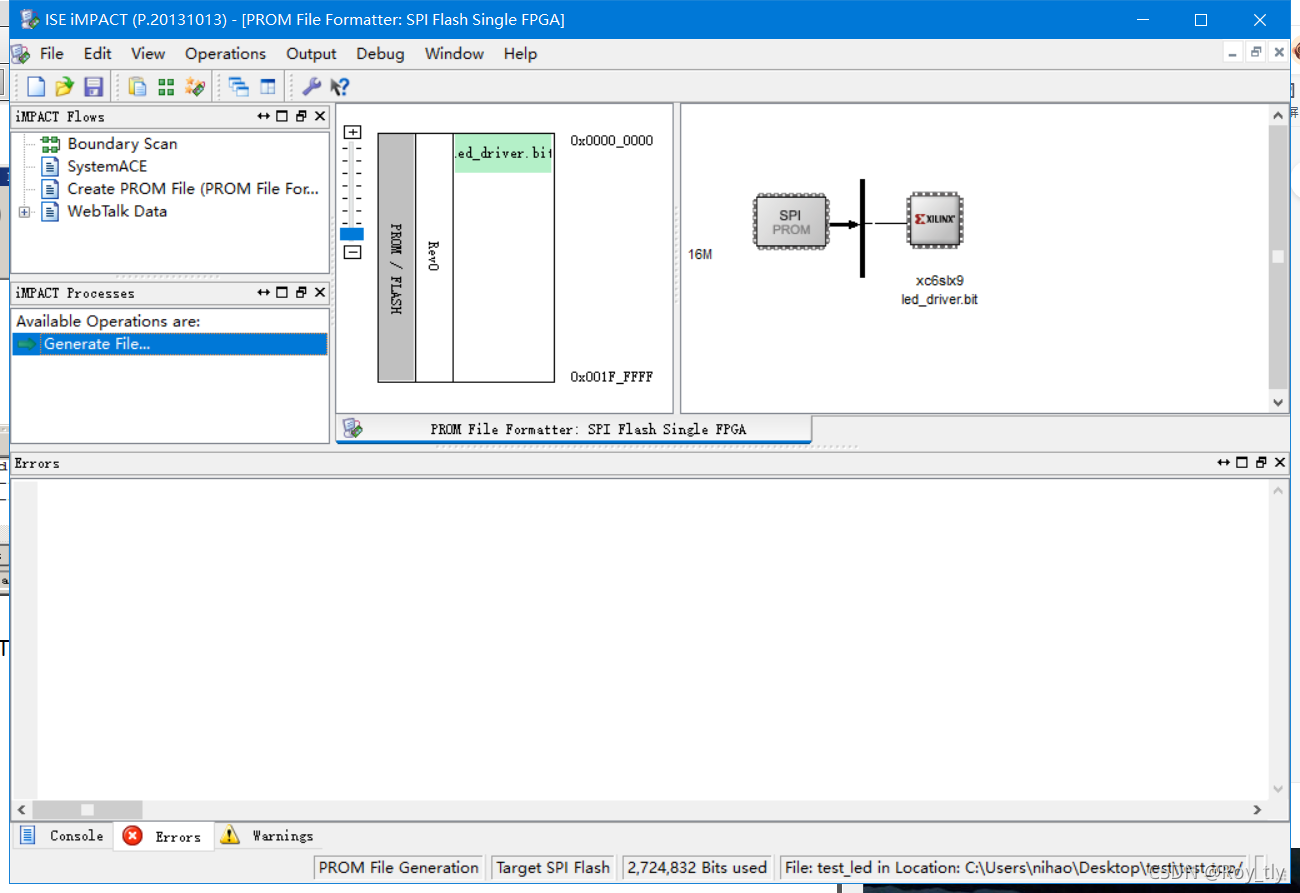
Task: Click down arrow of Errors vertical scrollbar
Action: pos(1278,789)
